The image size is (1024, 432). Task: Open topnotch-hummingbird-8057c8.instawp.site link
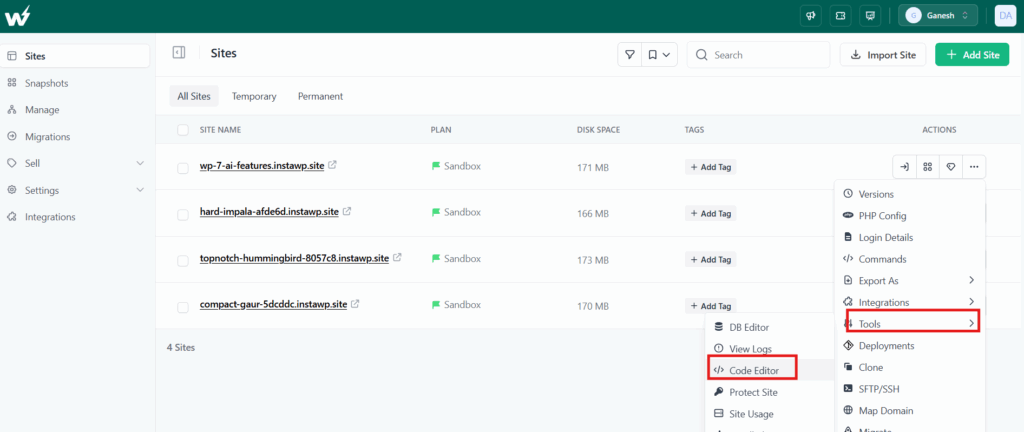tap(294, 258)
